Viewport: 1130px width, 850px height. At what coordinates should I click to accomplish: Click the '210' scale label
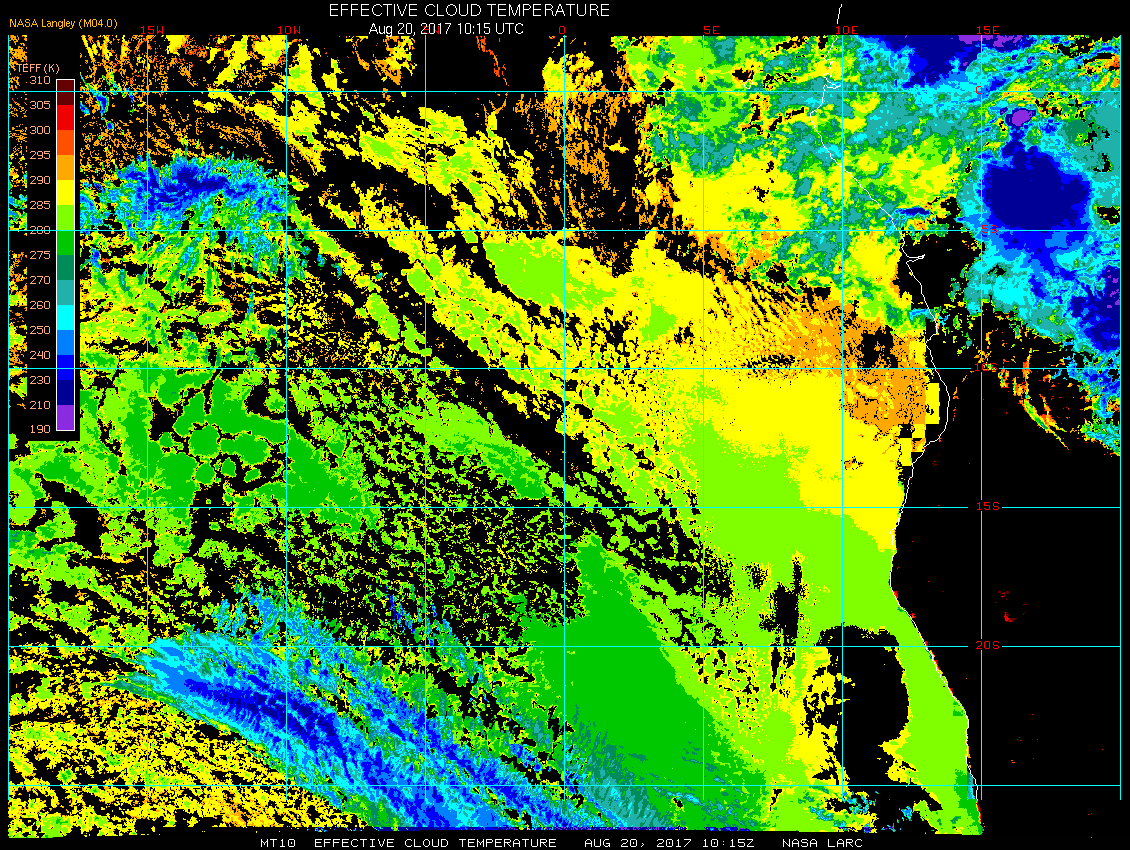pyautogui.click(x=40, y=405)
